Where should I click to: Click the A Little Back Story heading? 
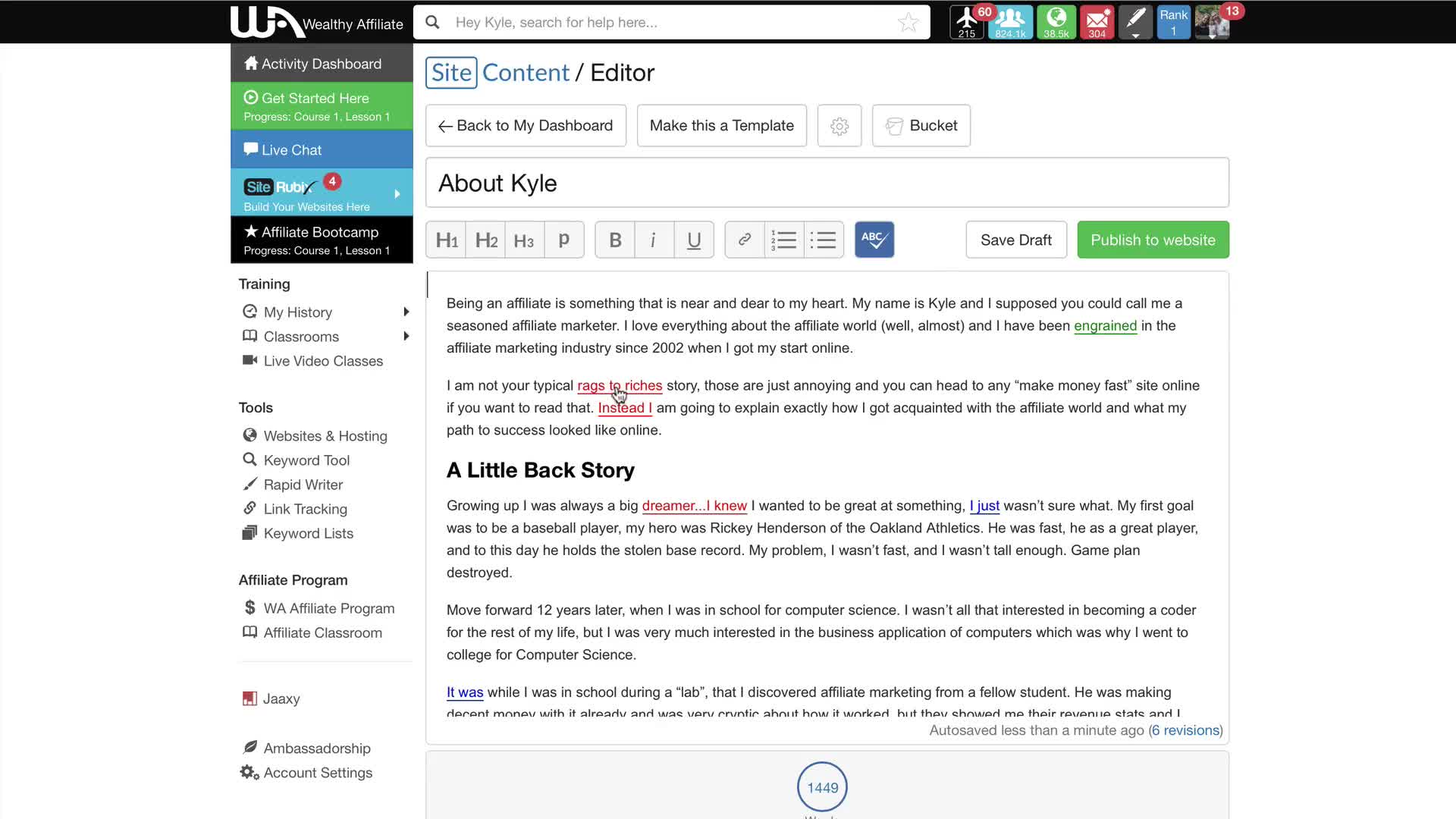[x=540, y=470]
